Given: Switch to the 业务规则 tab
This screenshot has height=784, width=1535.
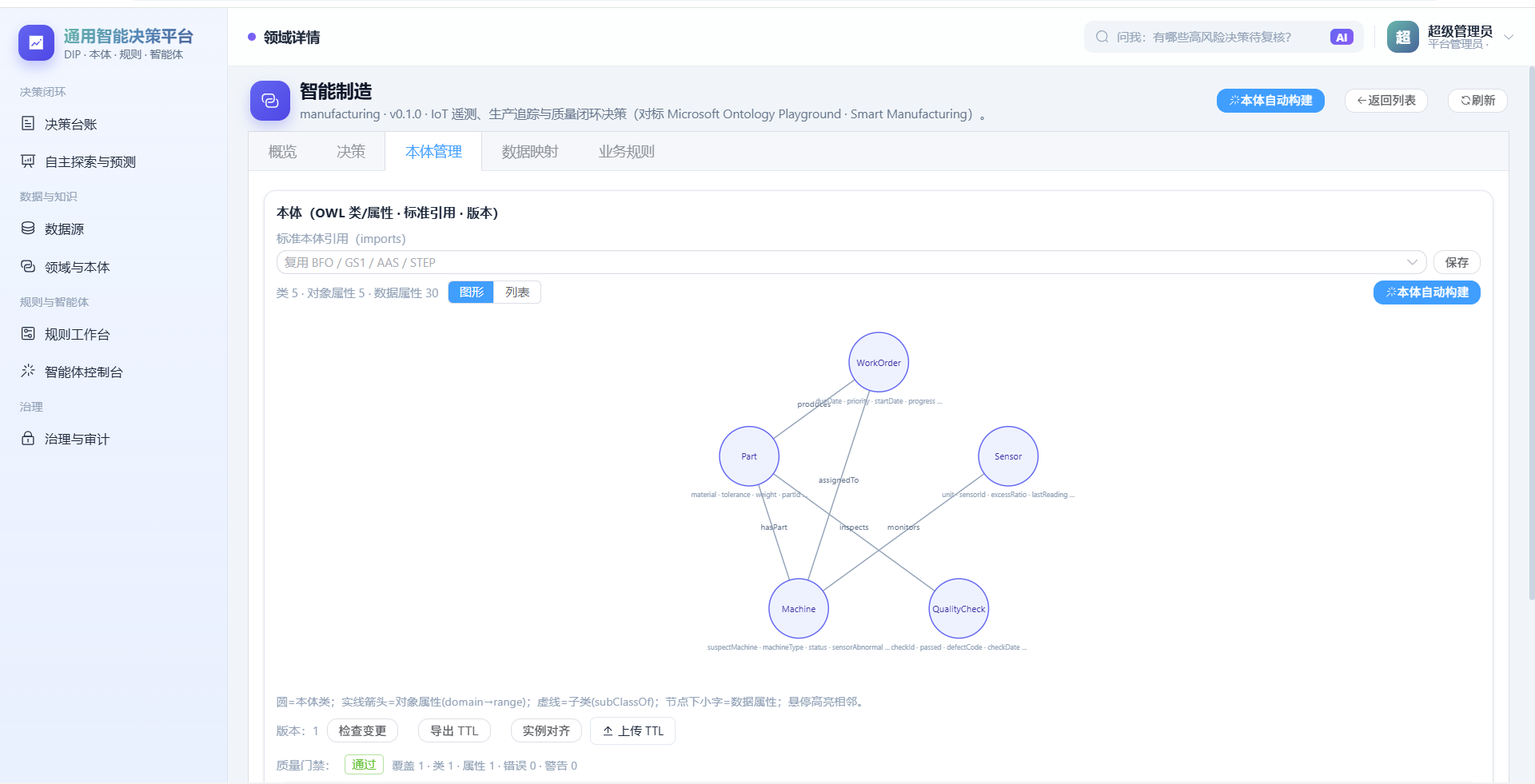Looking at the screenshot, I should pyautogui.click(x=627, y=152).
